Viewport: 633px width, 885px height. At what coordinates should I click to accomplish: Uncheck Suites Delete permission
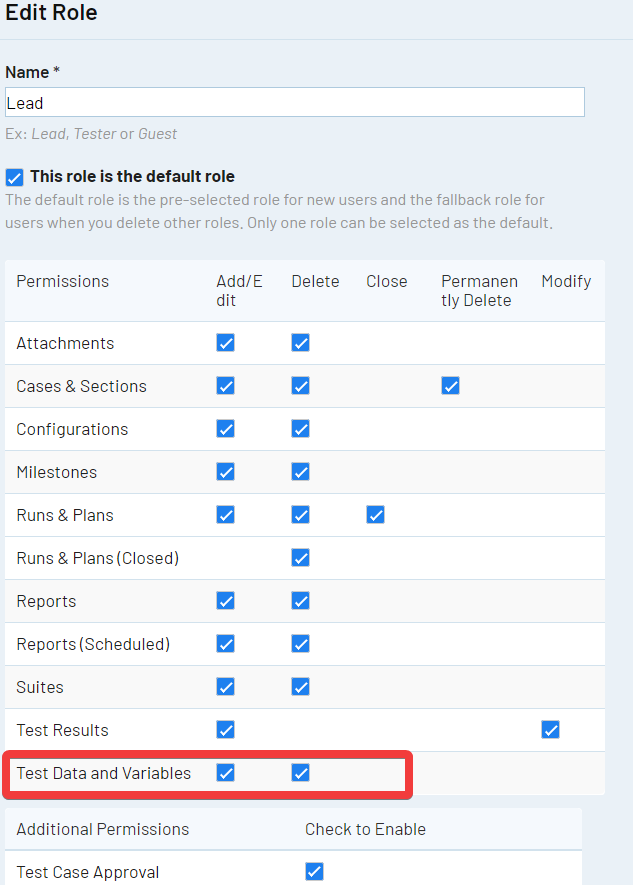pos(301,687)
